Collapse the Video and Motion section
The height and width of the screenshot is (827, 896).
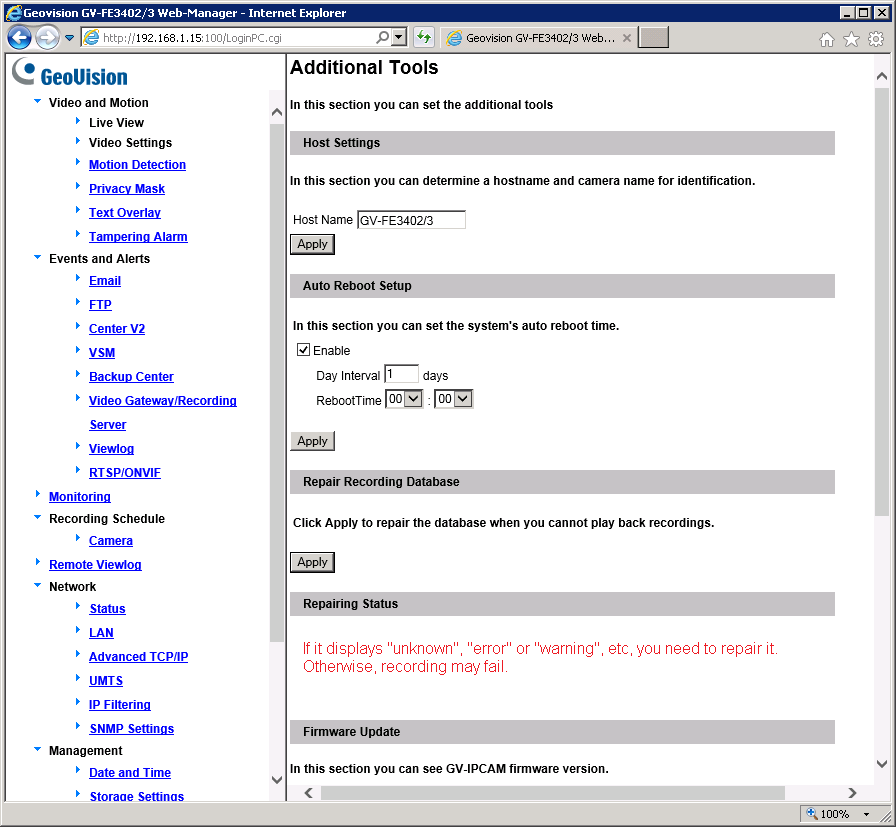pyautogui.click(x=38, y=102)
